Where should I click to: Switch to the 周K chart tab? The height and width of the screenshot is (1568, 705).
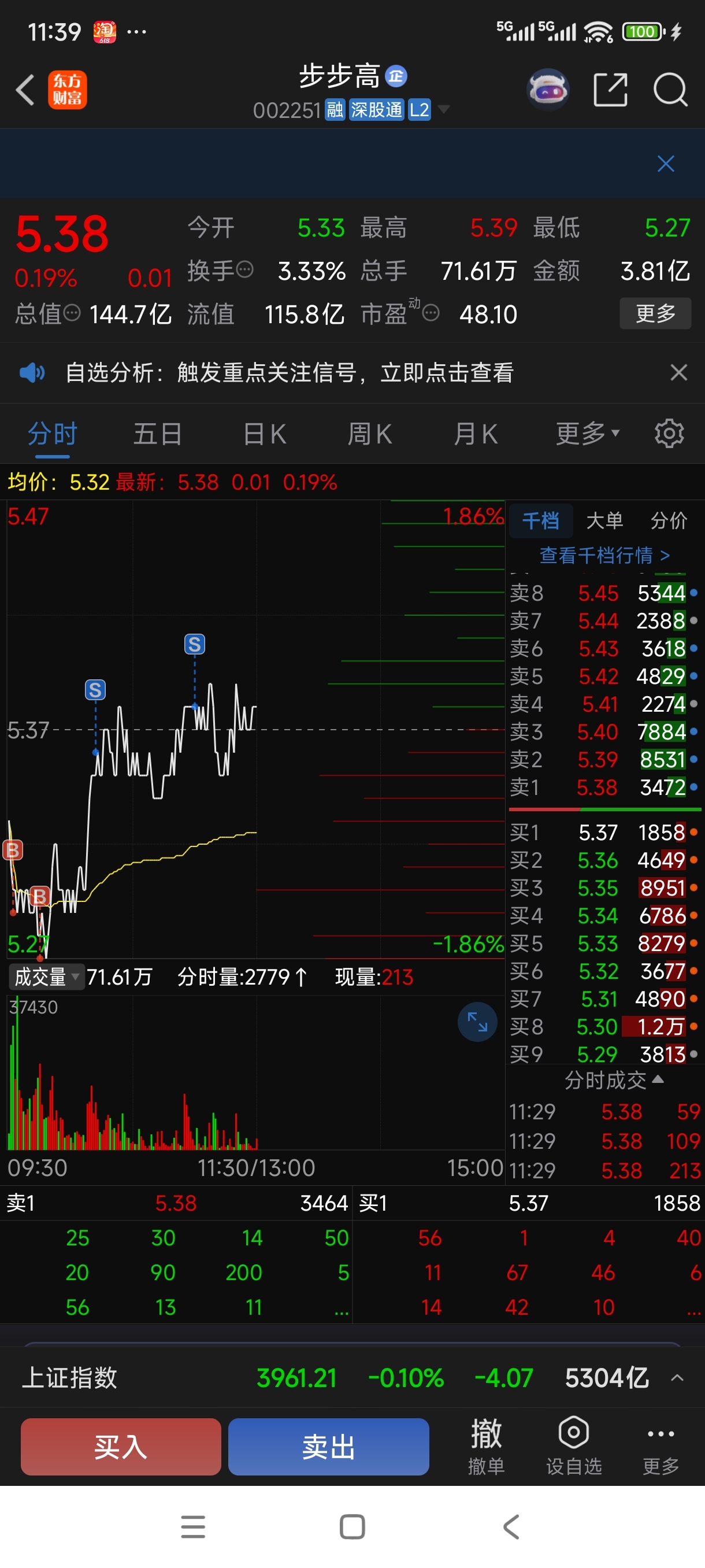click(370, 434)
